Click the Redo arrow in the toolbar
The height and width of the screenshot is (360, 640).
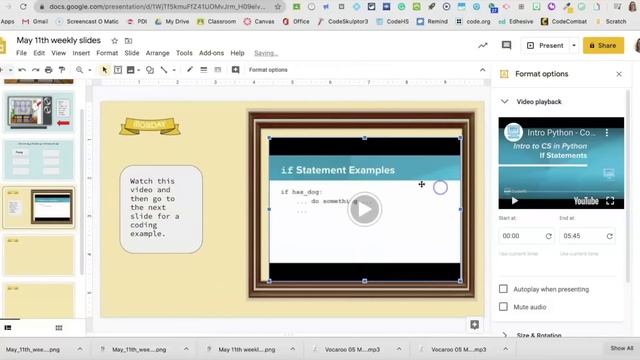(36, 70)
